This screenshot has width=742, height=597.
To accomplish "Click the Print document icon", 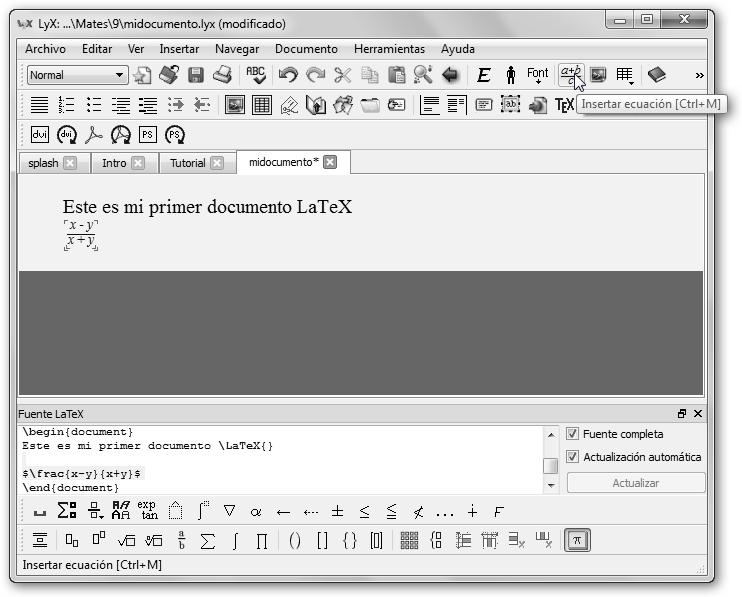I will click(222, 75).
